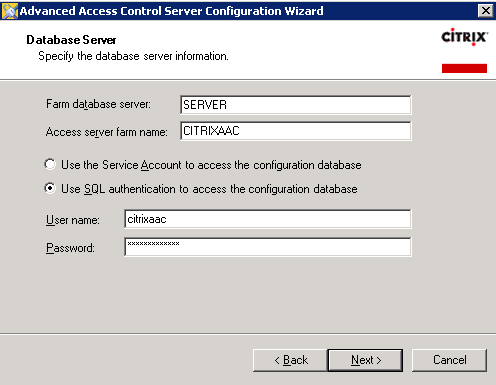Click the Citrix logo

464,37
